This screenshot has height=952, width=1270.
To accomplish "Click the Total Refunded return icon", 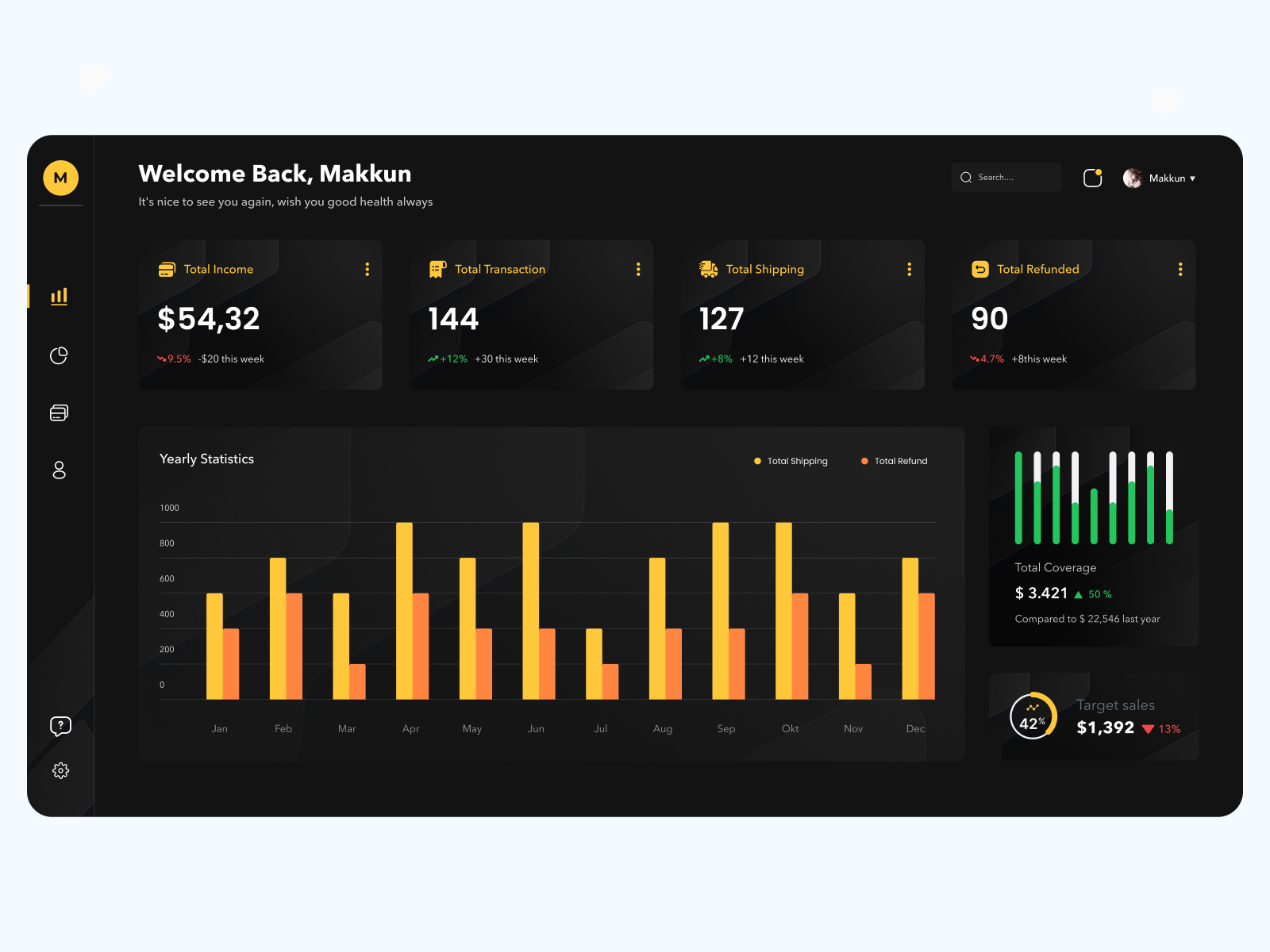I will pyautogui.click(x=980, y=270).
